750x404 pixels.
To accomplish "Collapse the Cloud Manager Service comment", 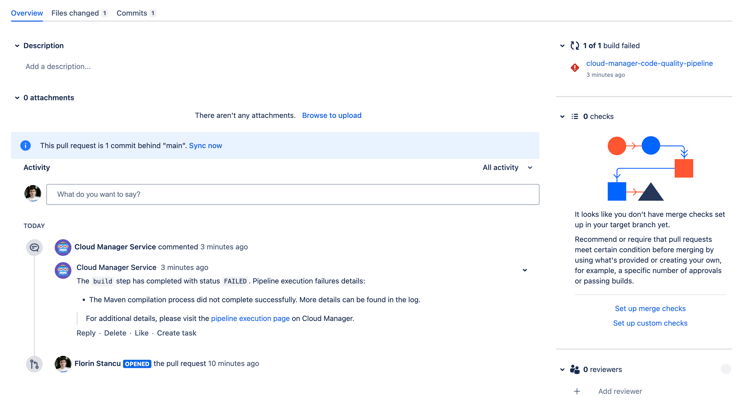I will (525, 270).
